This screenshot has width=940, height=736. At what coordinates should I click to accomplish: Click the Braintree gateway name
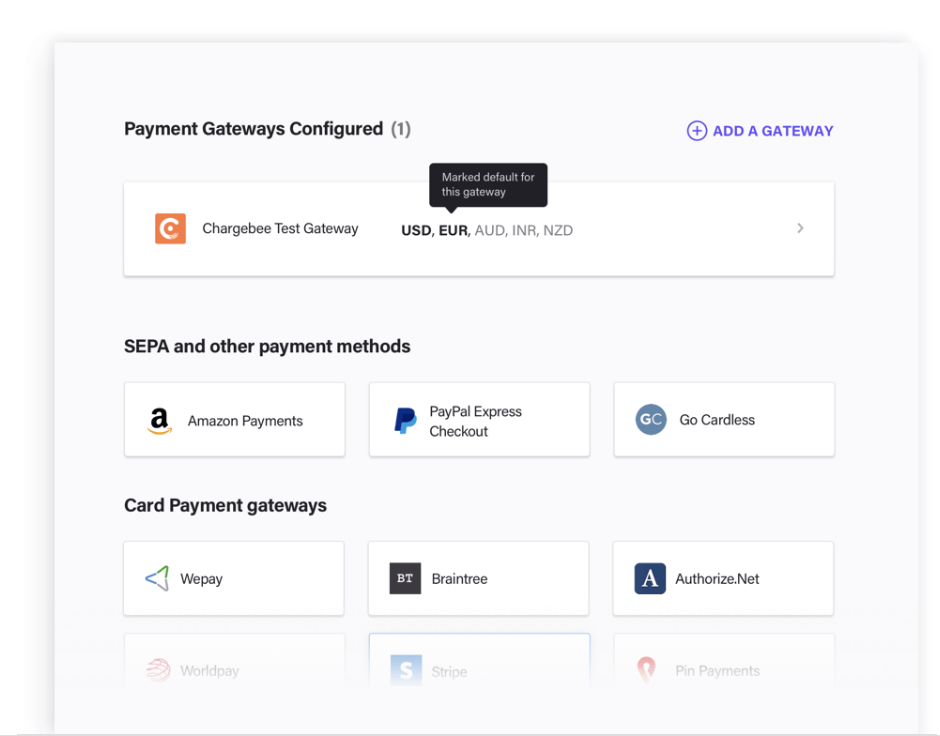459,579
